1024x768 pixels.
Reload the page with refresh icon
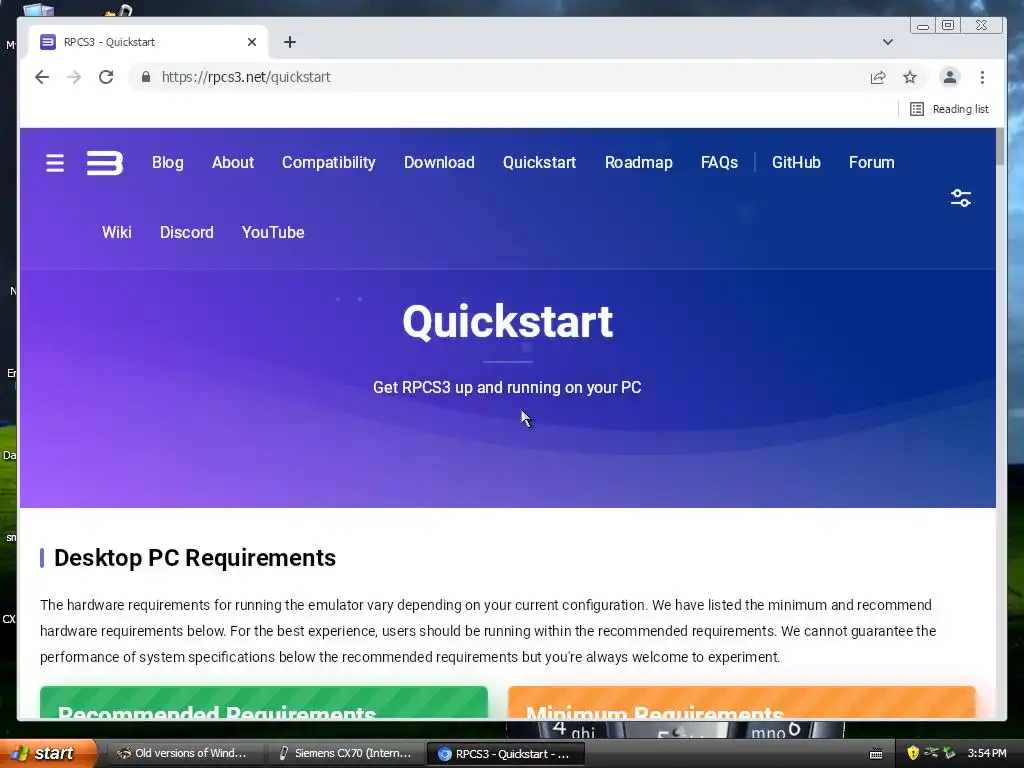click(x=106, y=77)
